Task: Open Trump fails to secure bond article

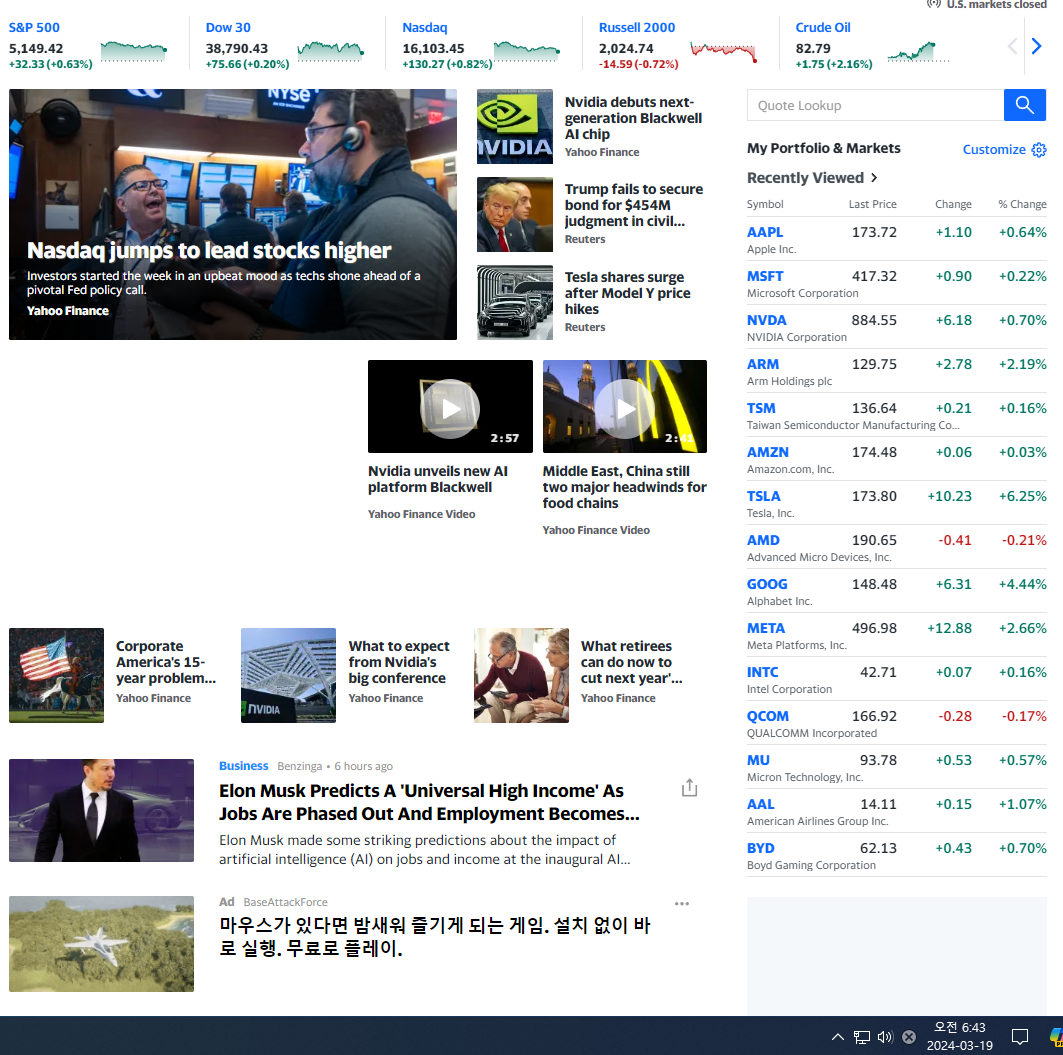Action: coord(633,205)
